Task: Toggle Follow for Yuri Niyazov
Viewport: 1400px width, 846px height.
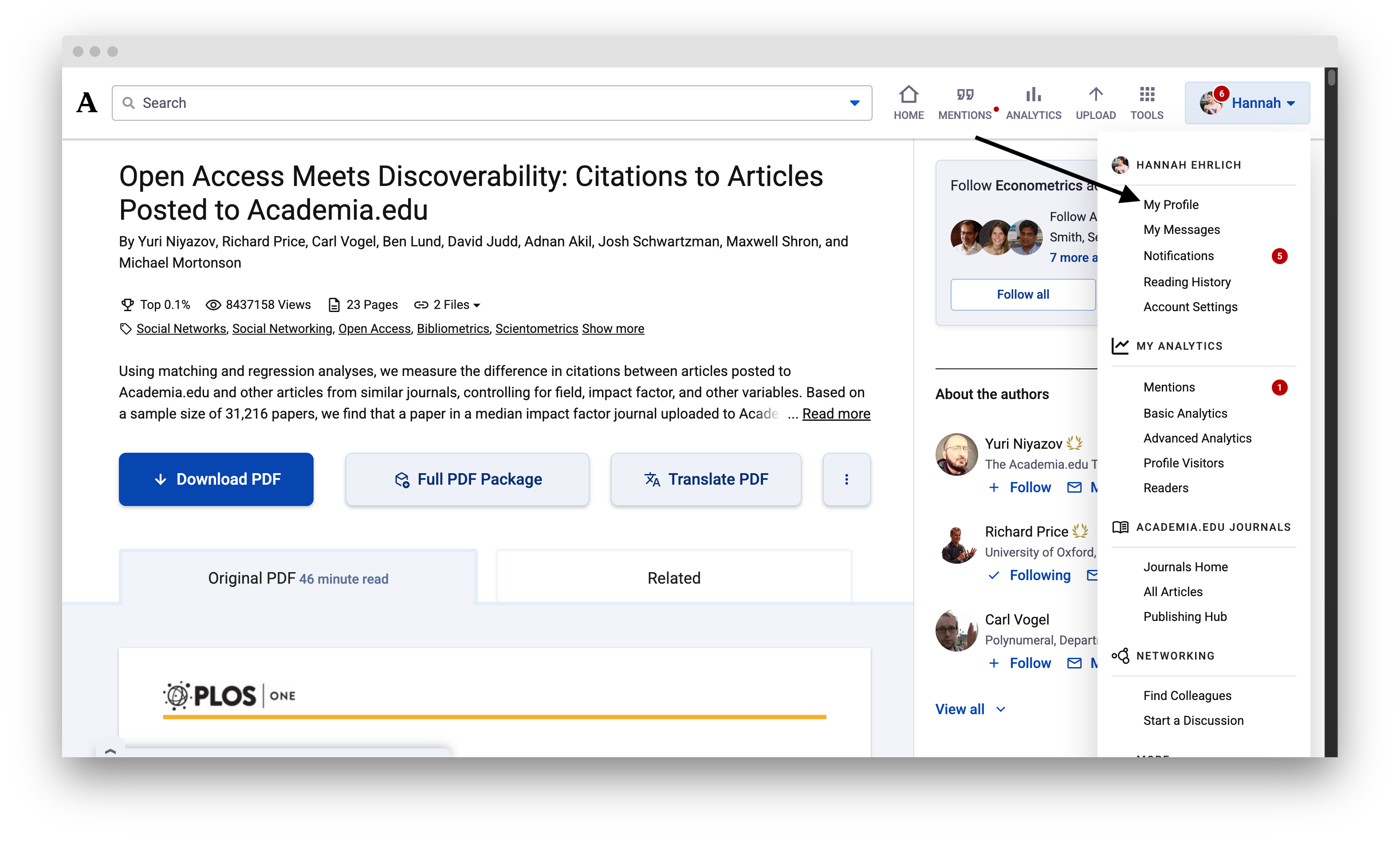Action: [x=1020, y=487]
